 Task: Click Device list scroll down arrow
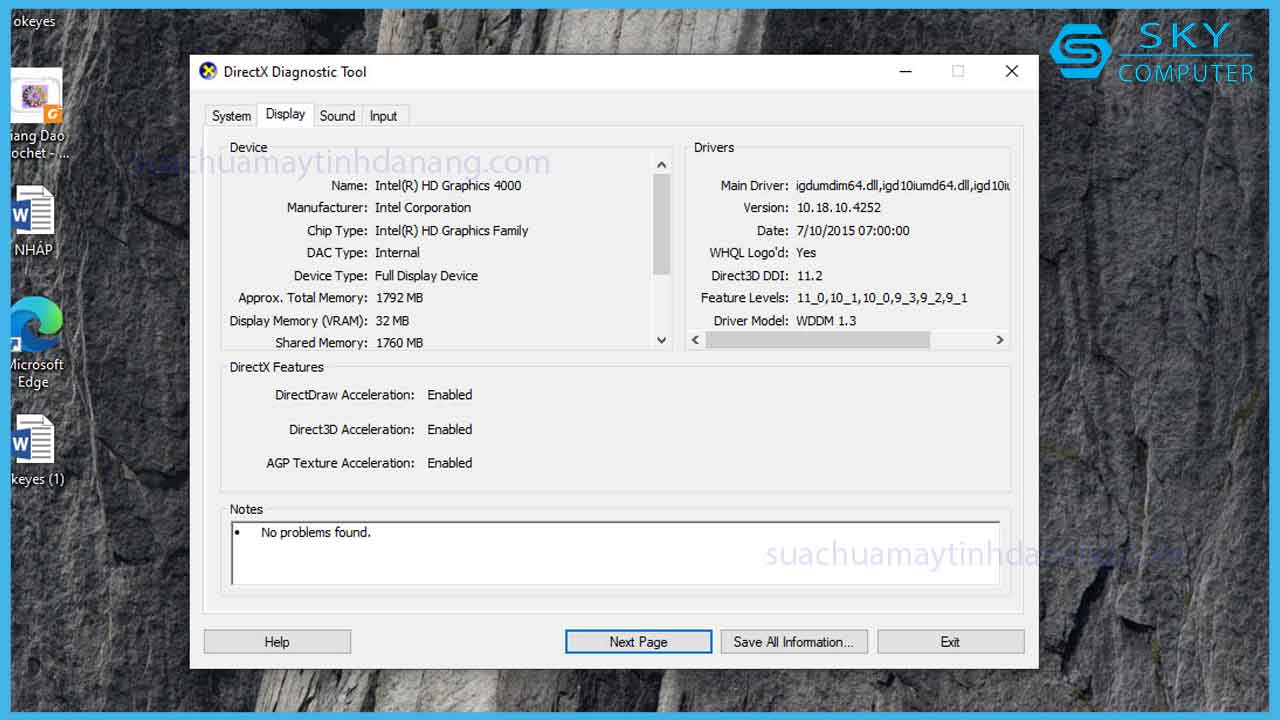pos(661,340)
